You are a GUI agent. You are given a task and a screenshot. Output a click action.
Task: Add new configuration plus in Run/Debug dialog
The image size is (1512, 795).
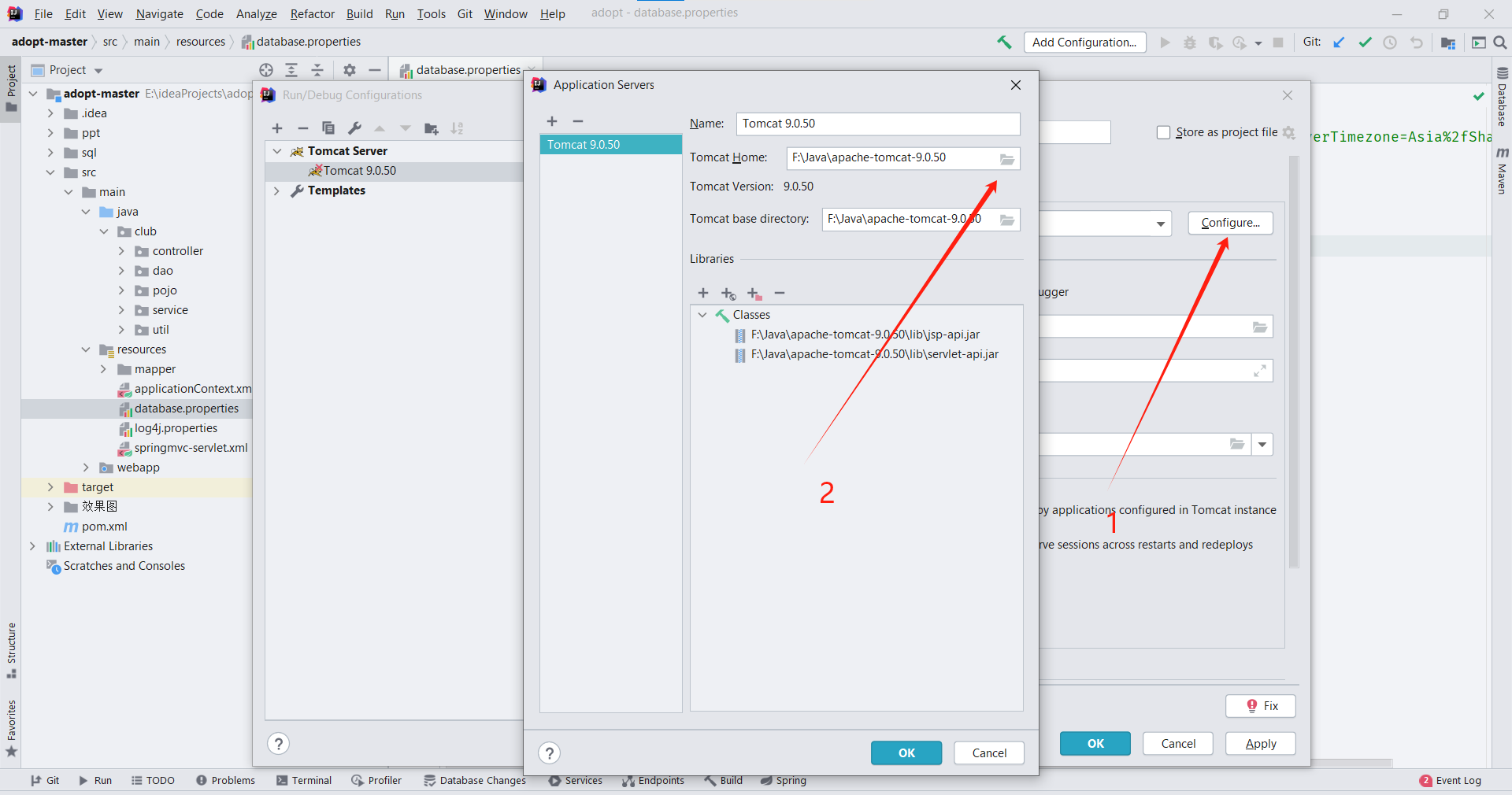click(277, 128)
